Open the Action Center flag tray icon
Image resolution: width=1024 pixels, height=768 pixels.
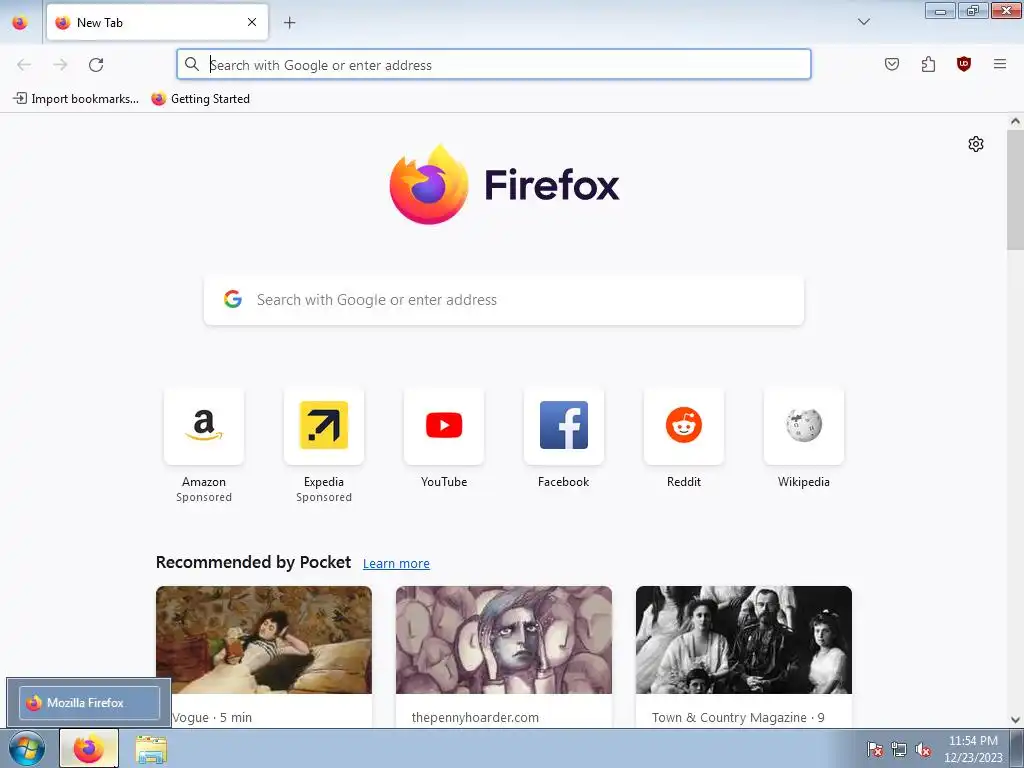tap(874, 749)
